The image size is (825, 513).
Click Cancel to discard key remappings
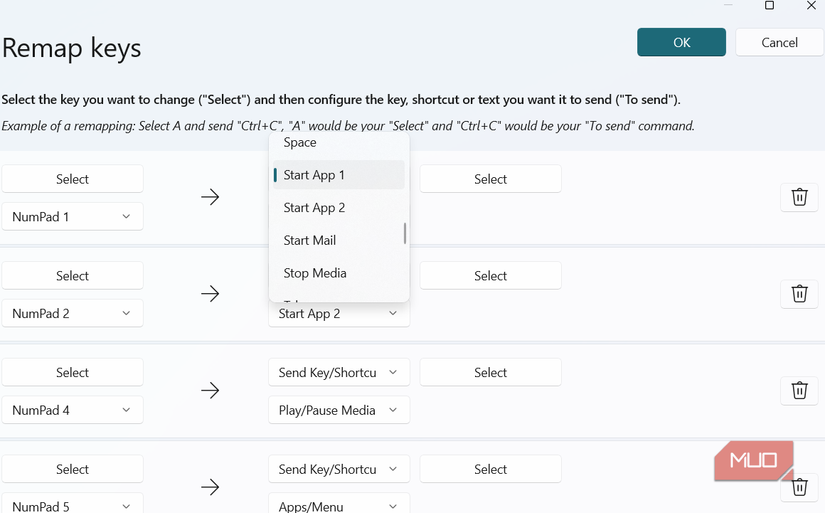click(779, 42)
